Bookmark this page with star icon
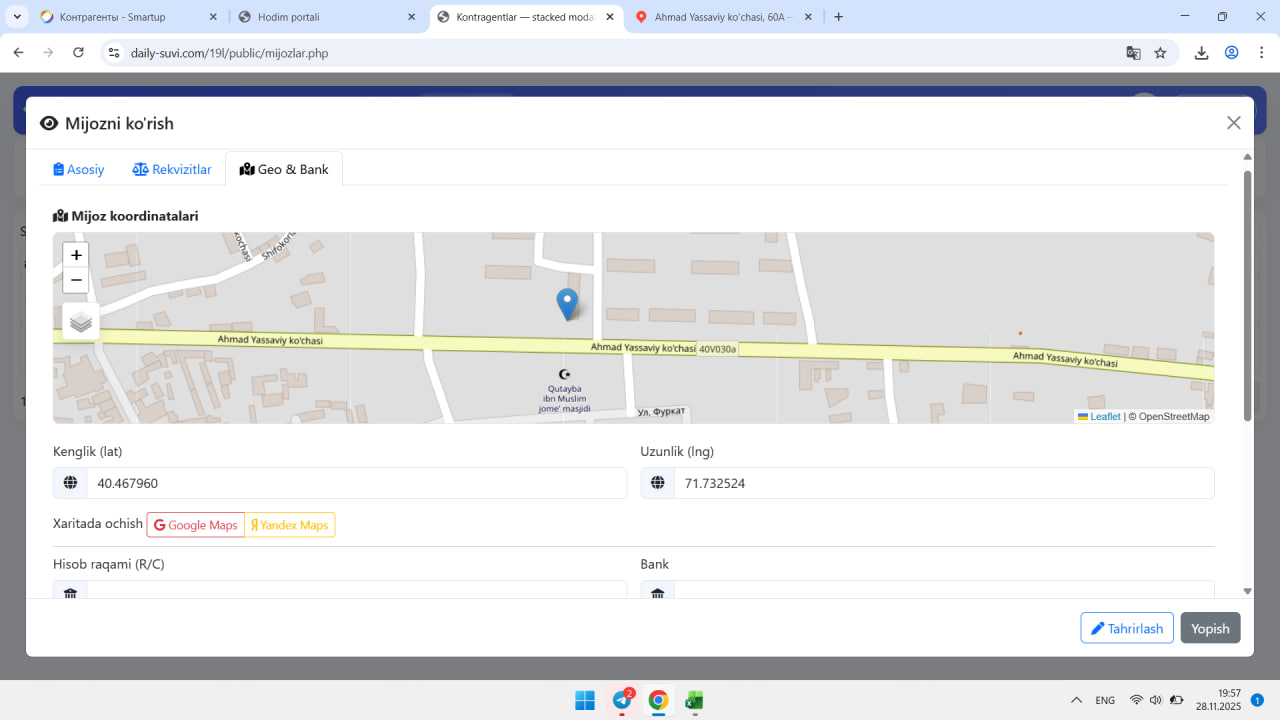Viewport: 1280px width, 720px height. pyautogui.click(x=1160, y=53)
